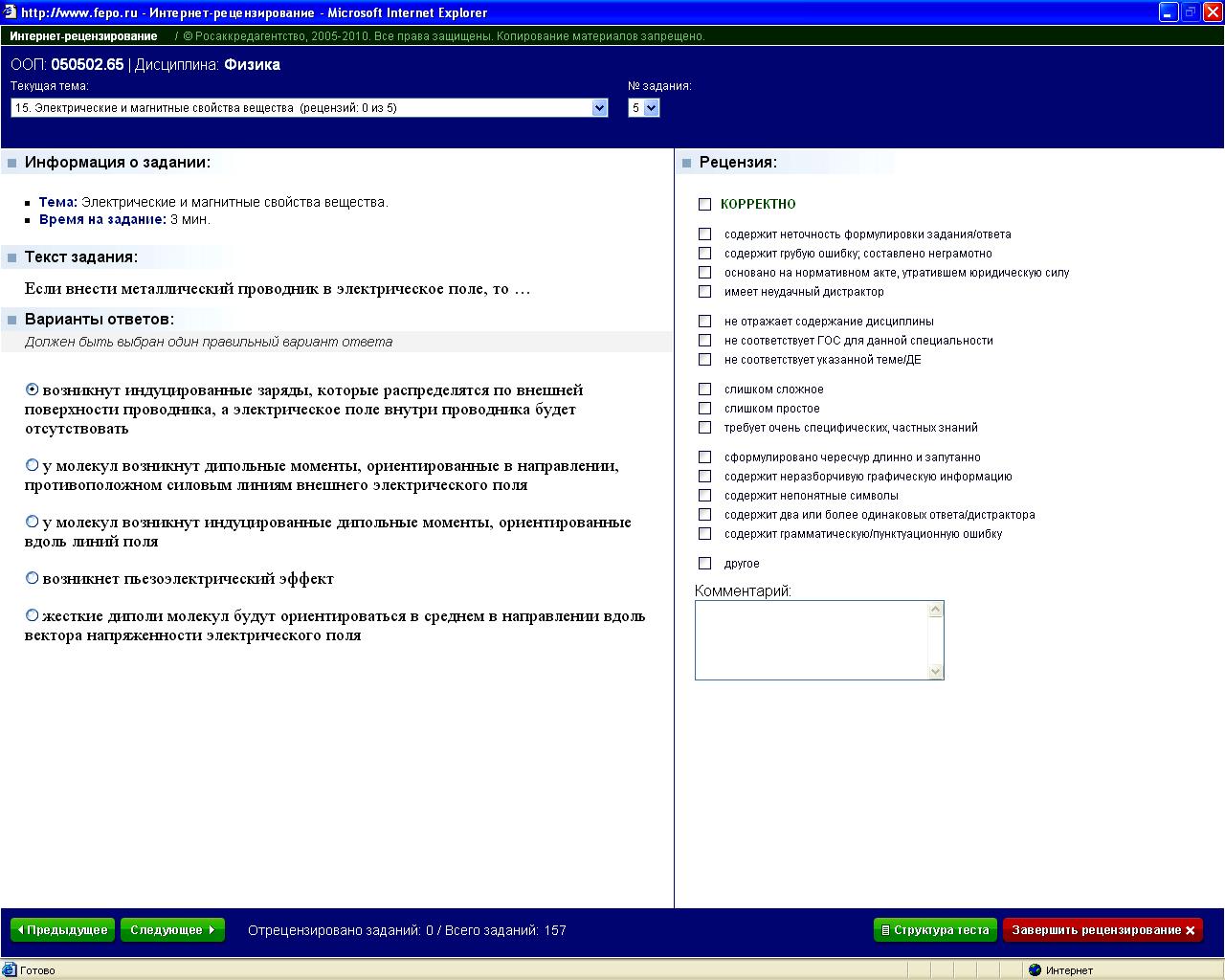The image size is (1225, 980).
Task: Check 'содержит неразборчивую графическую информацию'
Action: [705, 476]
